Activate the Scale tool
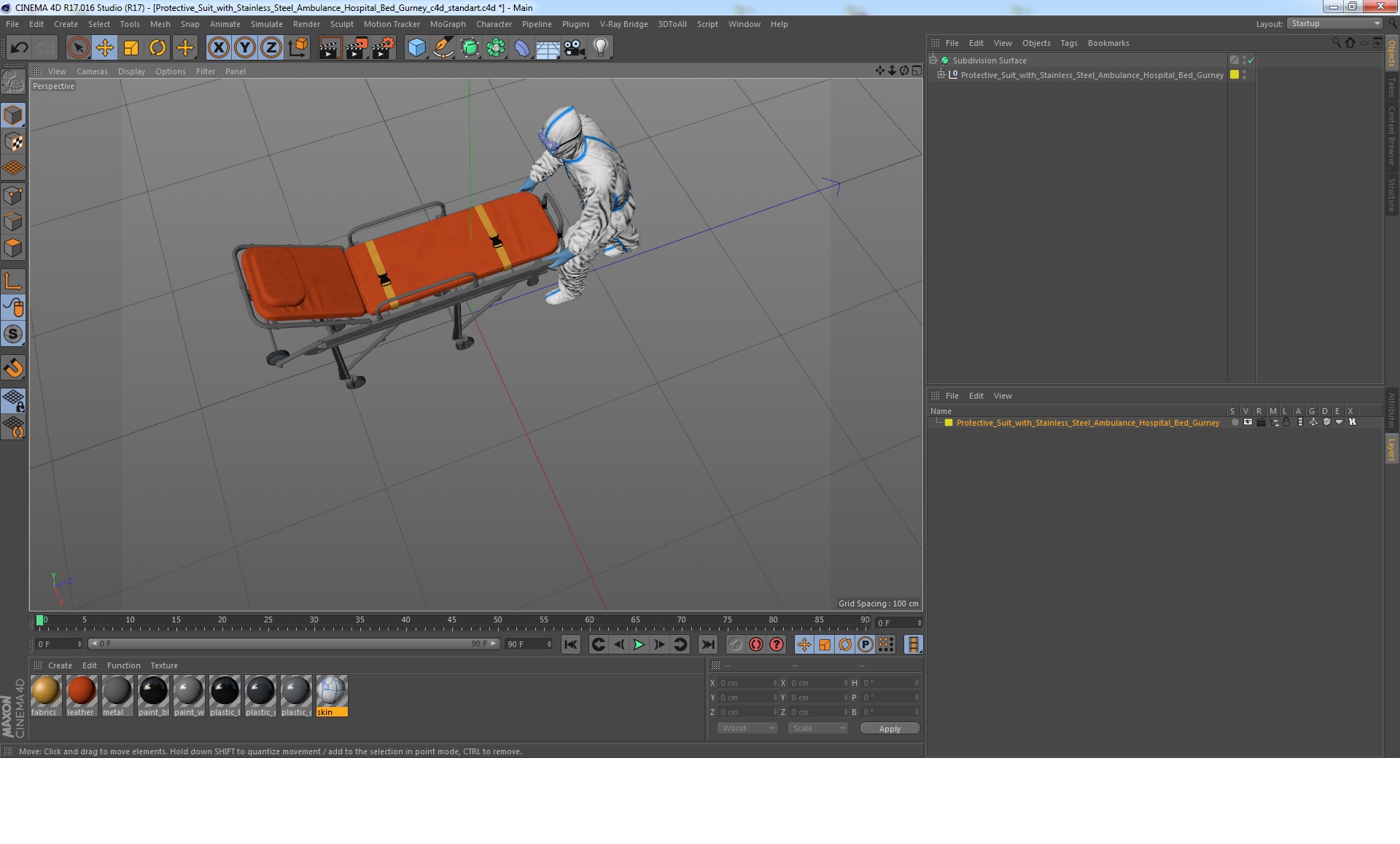 pos(131,48)
